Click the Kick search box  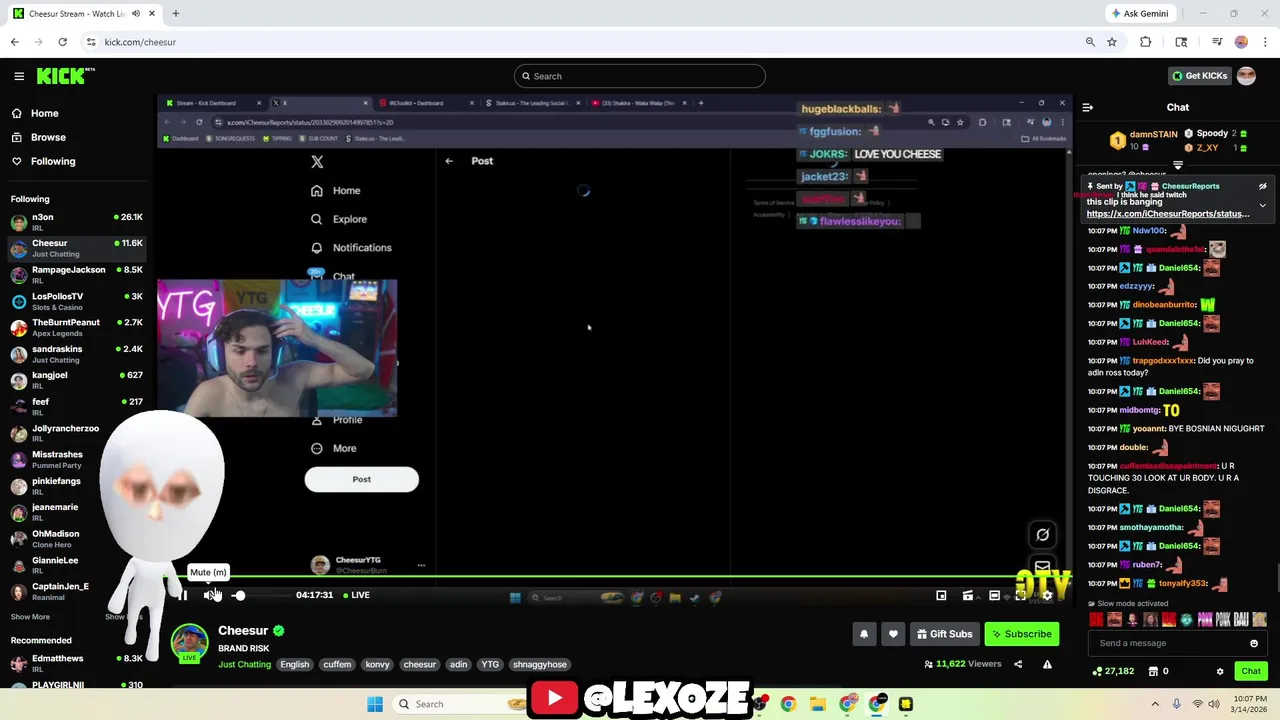click(640, 76)
